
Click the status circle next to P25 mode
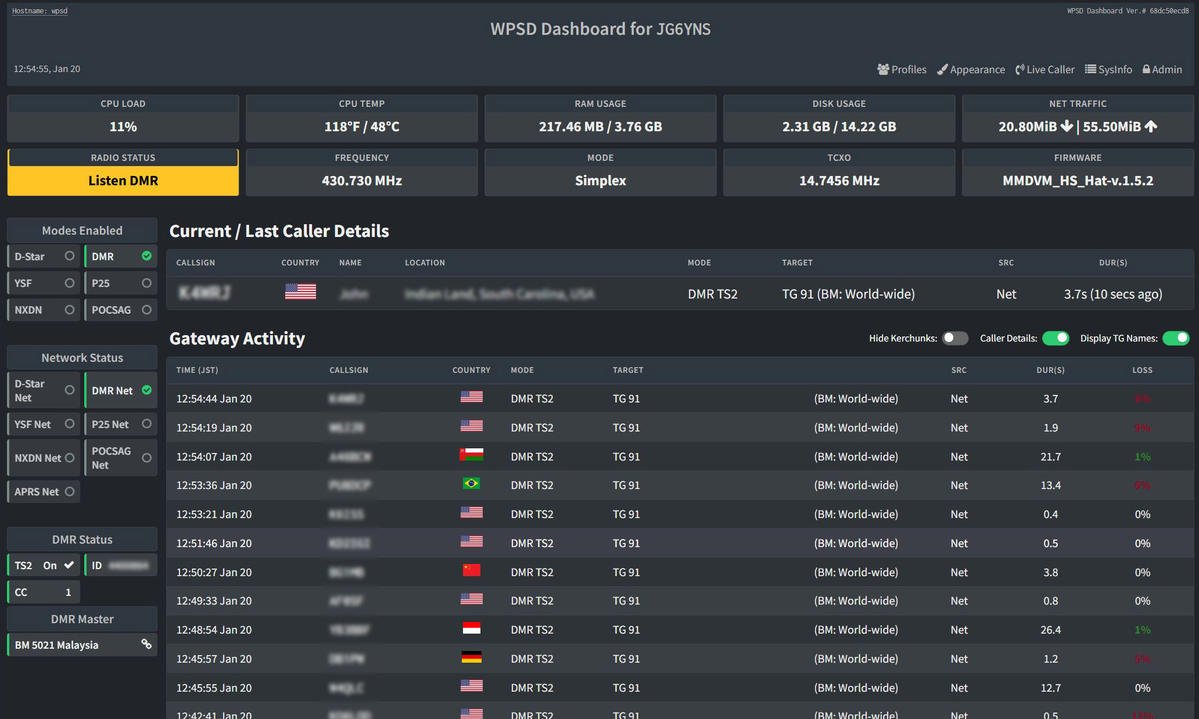click(x=146, y=283)
